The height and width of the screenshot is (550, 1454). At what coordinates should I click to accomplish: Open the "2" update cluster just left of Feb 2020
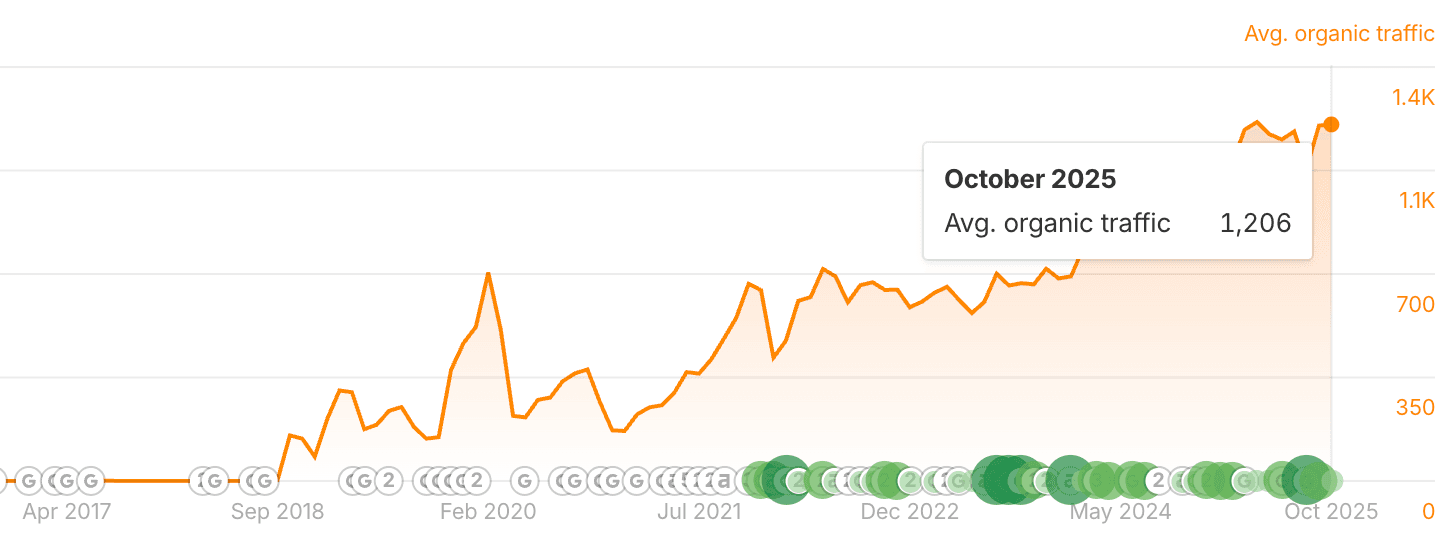476,481
